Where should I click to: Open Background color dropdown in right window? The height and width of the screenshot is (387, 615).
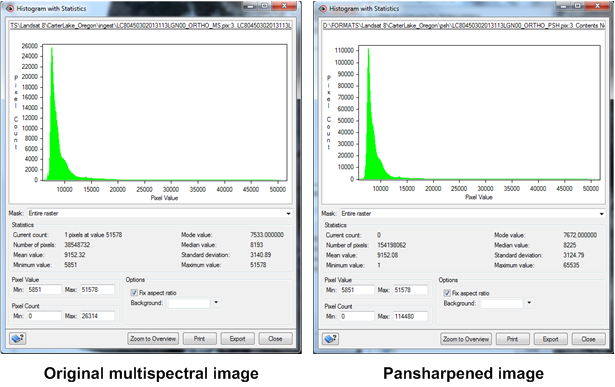point(529,303)
